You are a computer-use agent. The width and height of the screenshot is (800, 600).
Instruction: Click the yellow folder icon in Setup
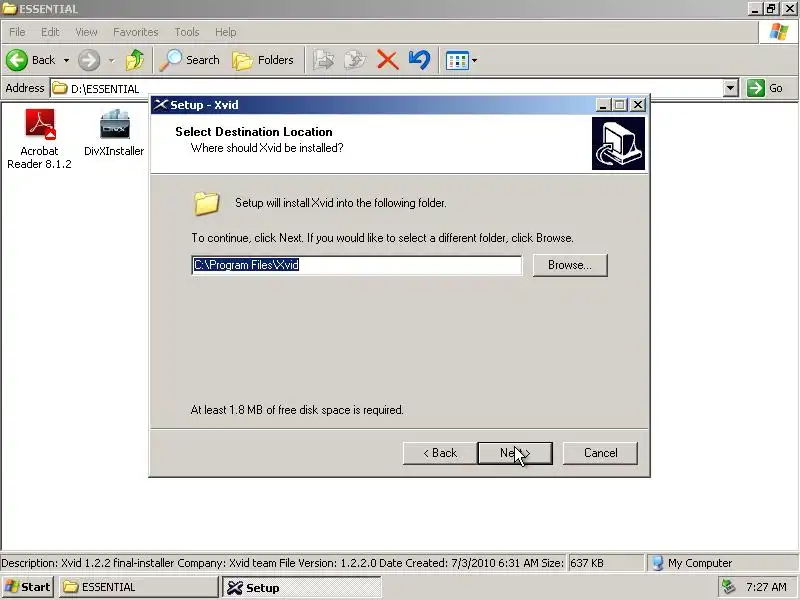click(x=207, y=203)
